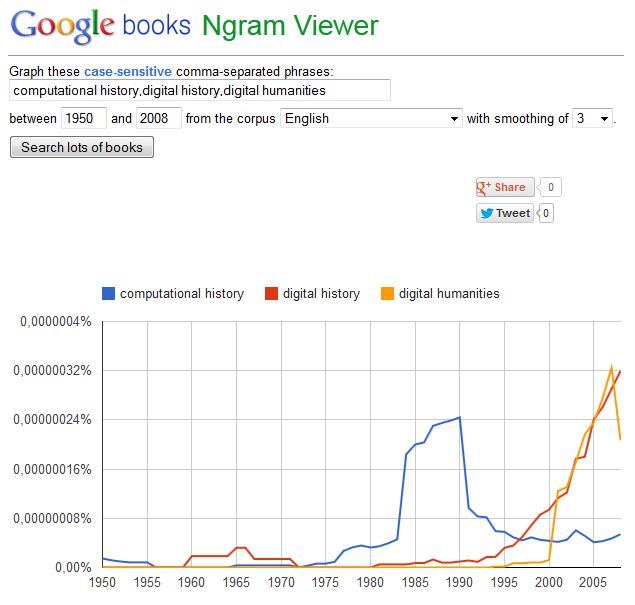Click the orange digital humanities legend swatch
Screen dimensions: 635x605
(387, 294)
